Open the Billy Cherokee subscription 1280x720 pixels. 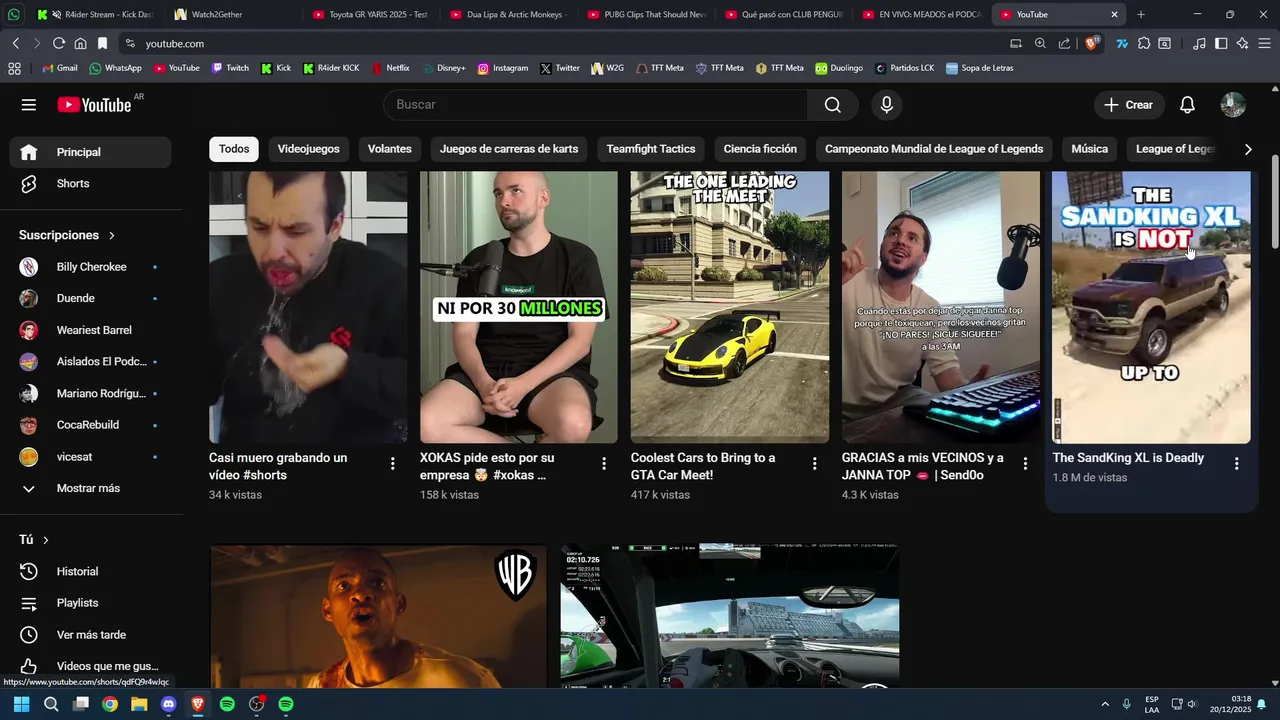[x=90, y=267]
